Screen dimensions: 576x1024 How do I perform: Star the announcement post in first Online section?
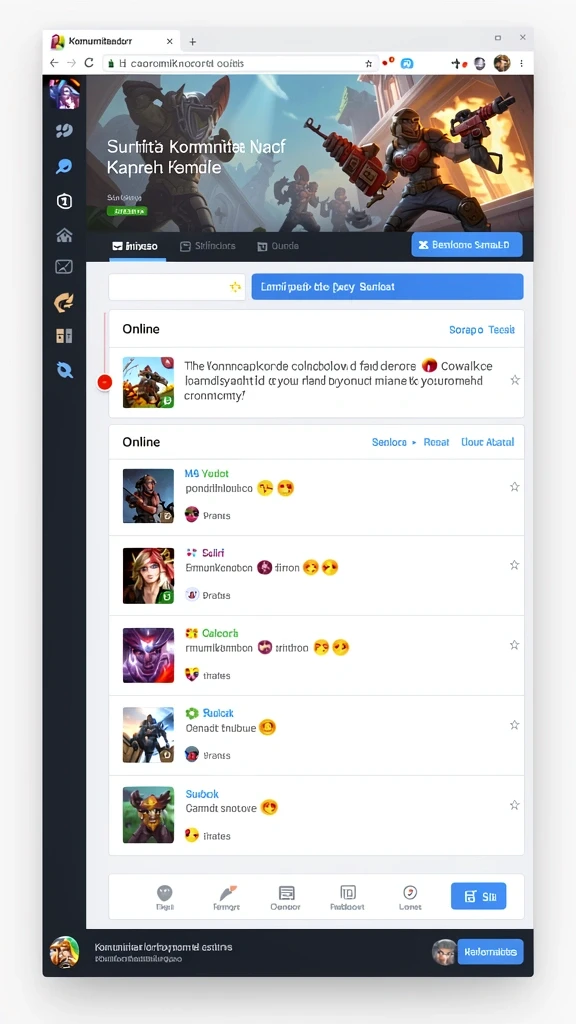pyautogui.click(x=515, y=380)
